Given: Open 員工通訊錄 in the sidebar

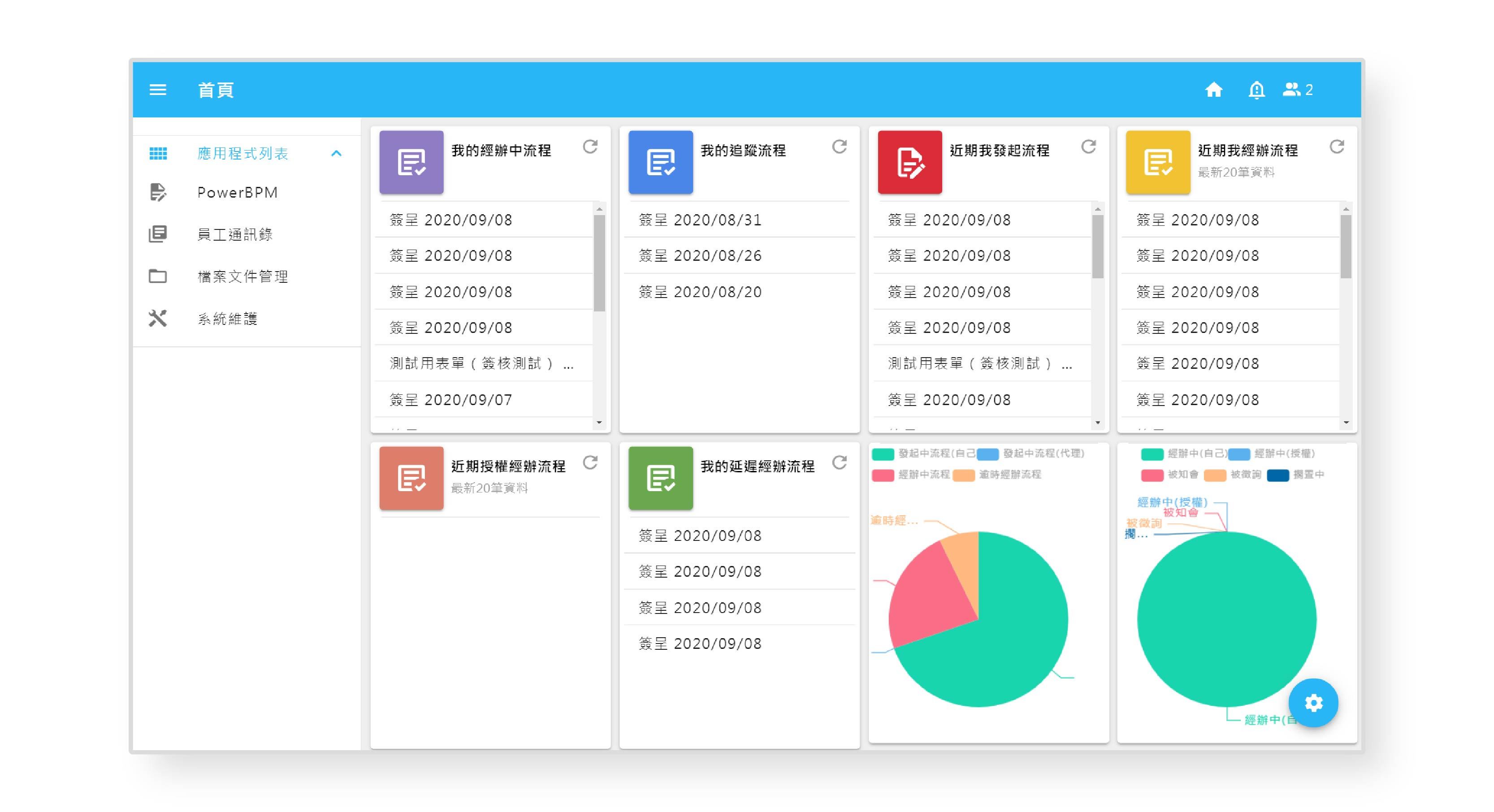Looking at the screenshot, I should coord(235,234).
